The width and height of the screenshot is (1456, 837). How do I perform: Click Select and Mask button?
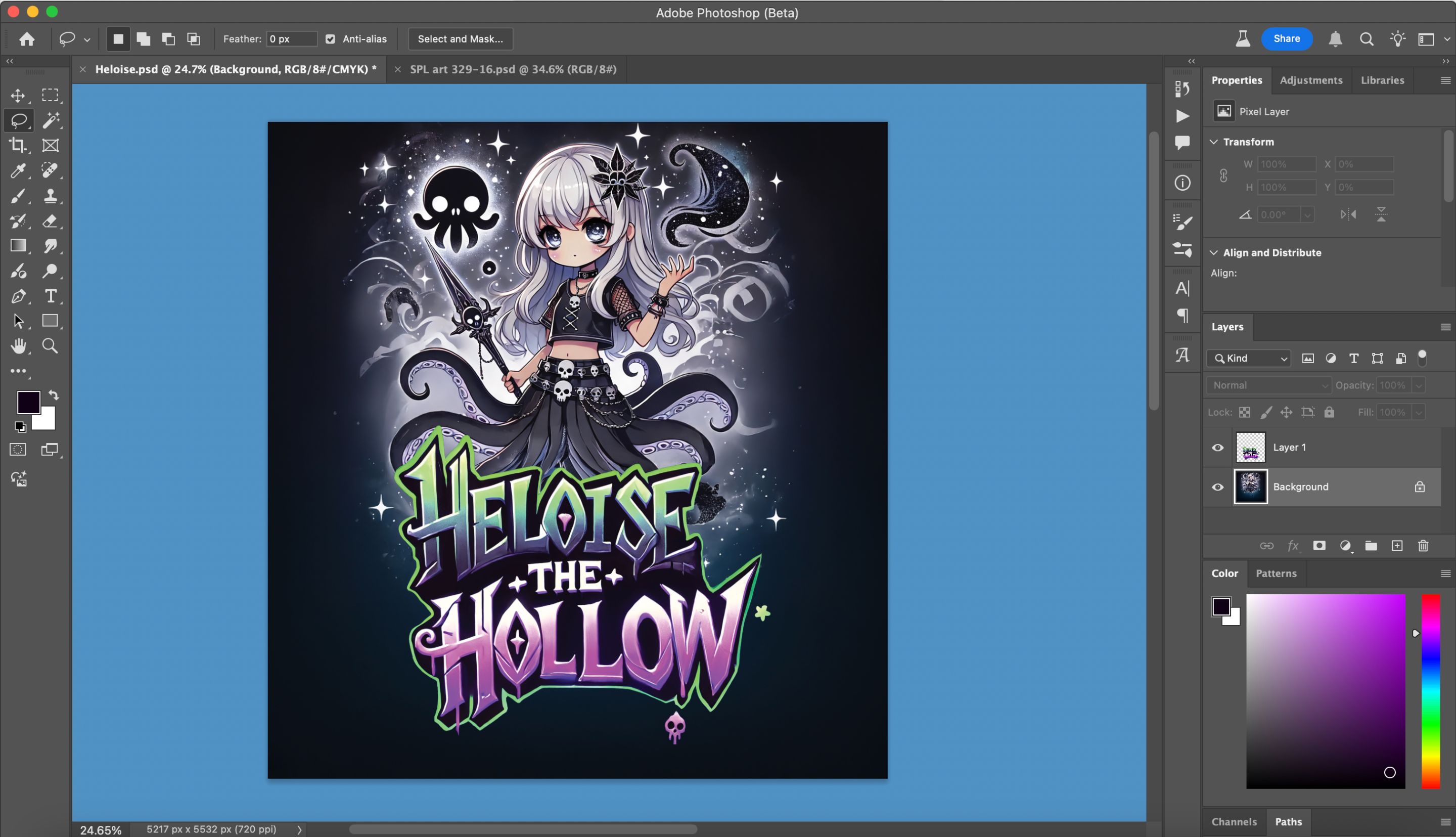[460, 39]
